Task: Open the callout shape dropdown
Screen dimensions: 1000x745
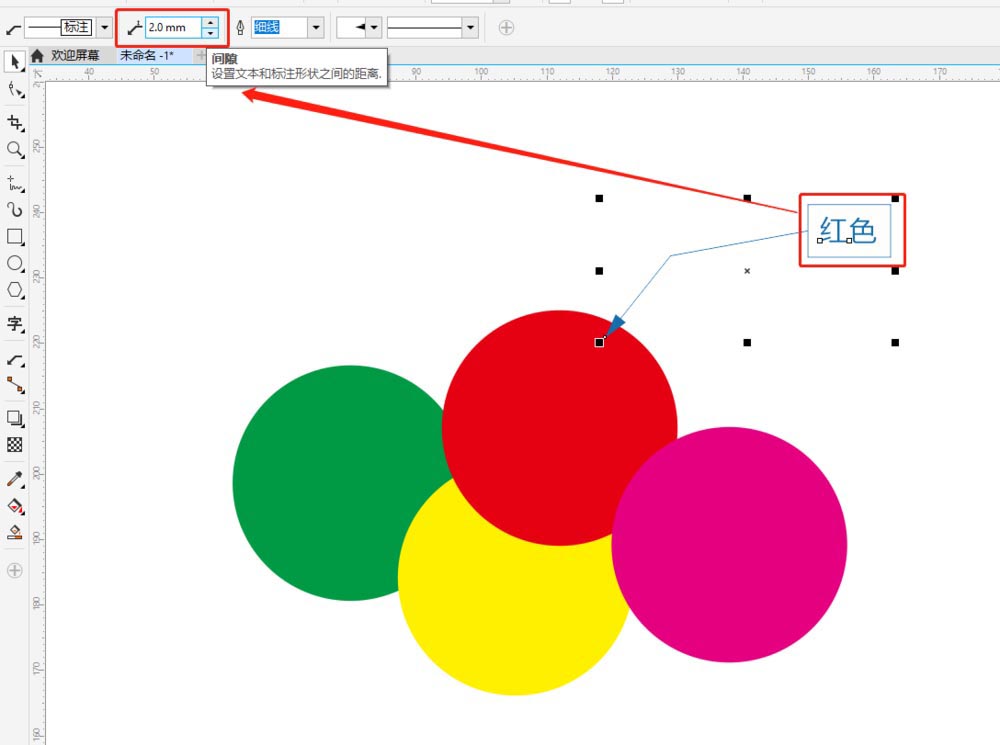Action: (105, 27)
